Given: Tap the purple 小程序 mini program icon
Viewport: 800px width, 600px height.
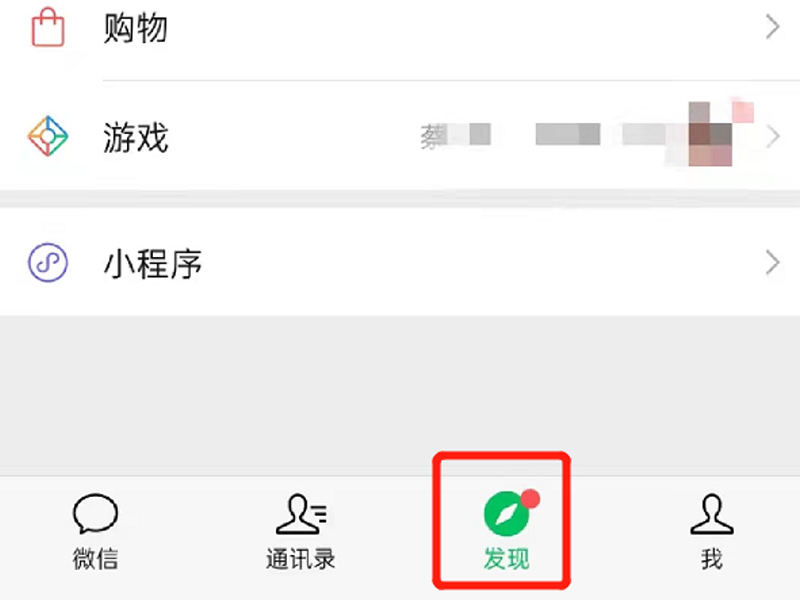Looking at the screenshot, I should click(47, 263).
